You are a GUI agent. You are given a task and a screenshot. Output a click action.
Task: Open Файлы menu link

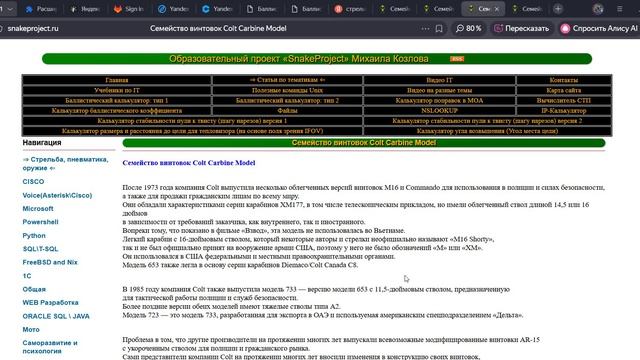point(287,111)
